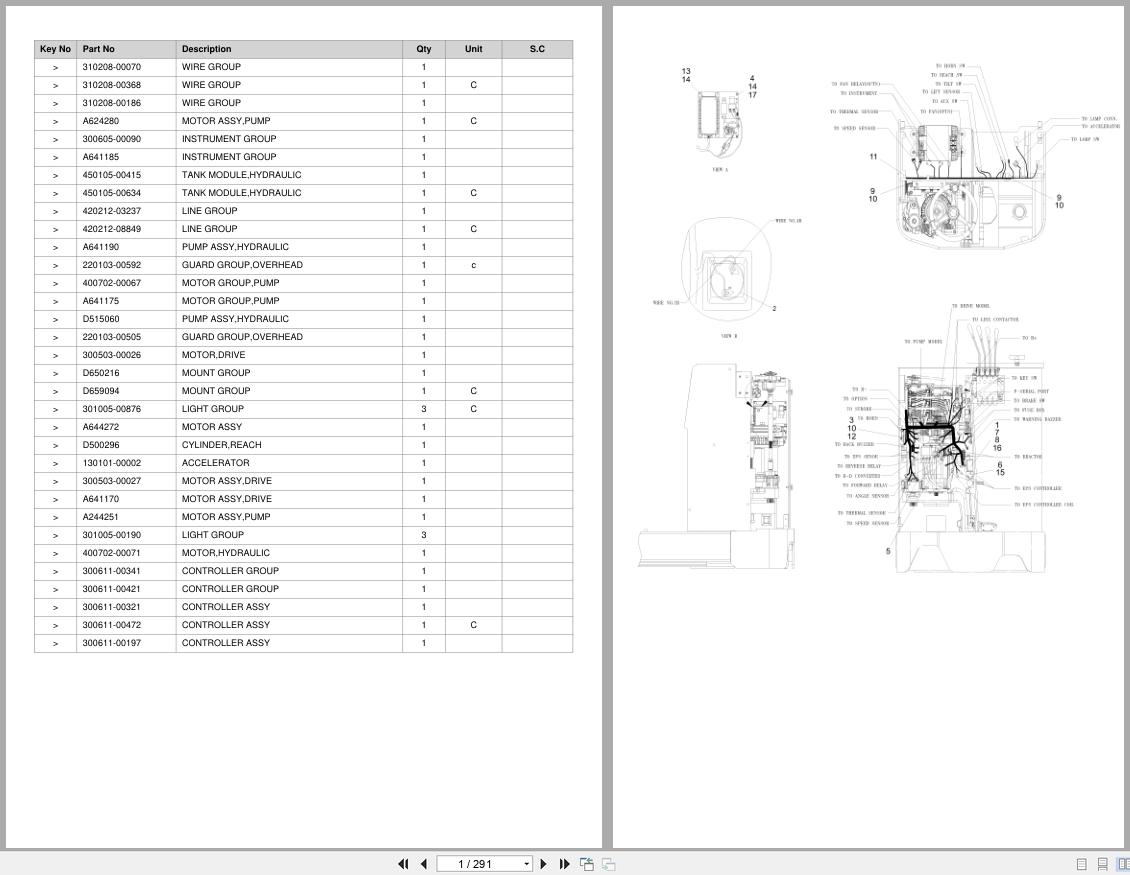The height and width of the screenshot is (875, 1130).
Task: Click the MOTOR,DRIVE description
Action: [213, 355]
